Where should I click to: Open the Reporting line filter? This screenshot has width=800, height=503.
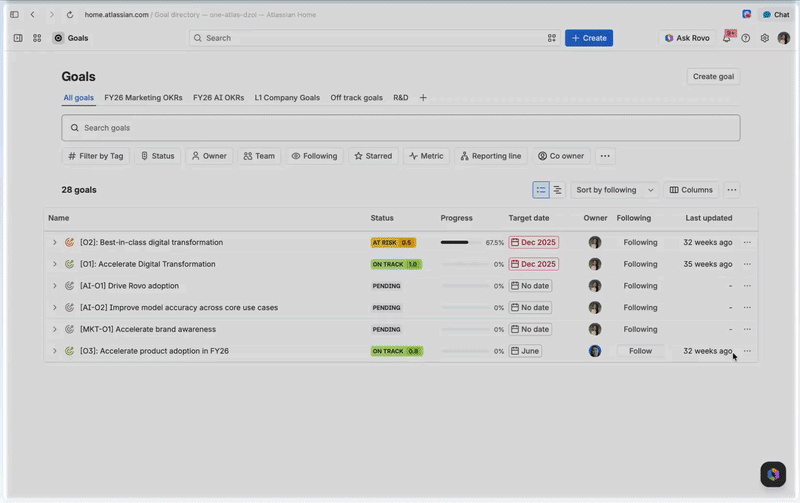point(490,156)
